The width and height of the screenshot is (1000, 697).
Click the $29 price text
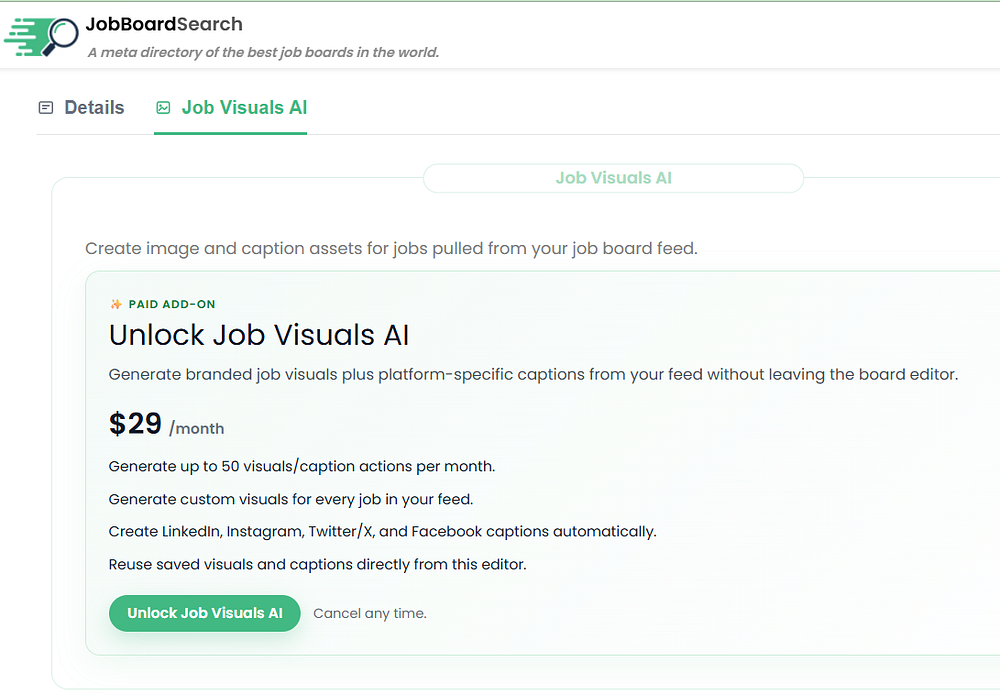[x=135, y=423]
